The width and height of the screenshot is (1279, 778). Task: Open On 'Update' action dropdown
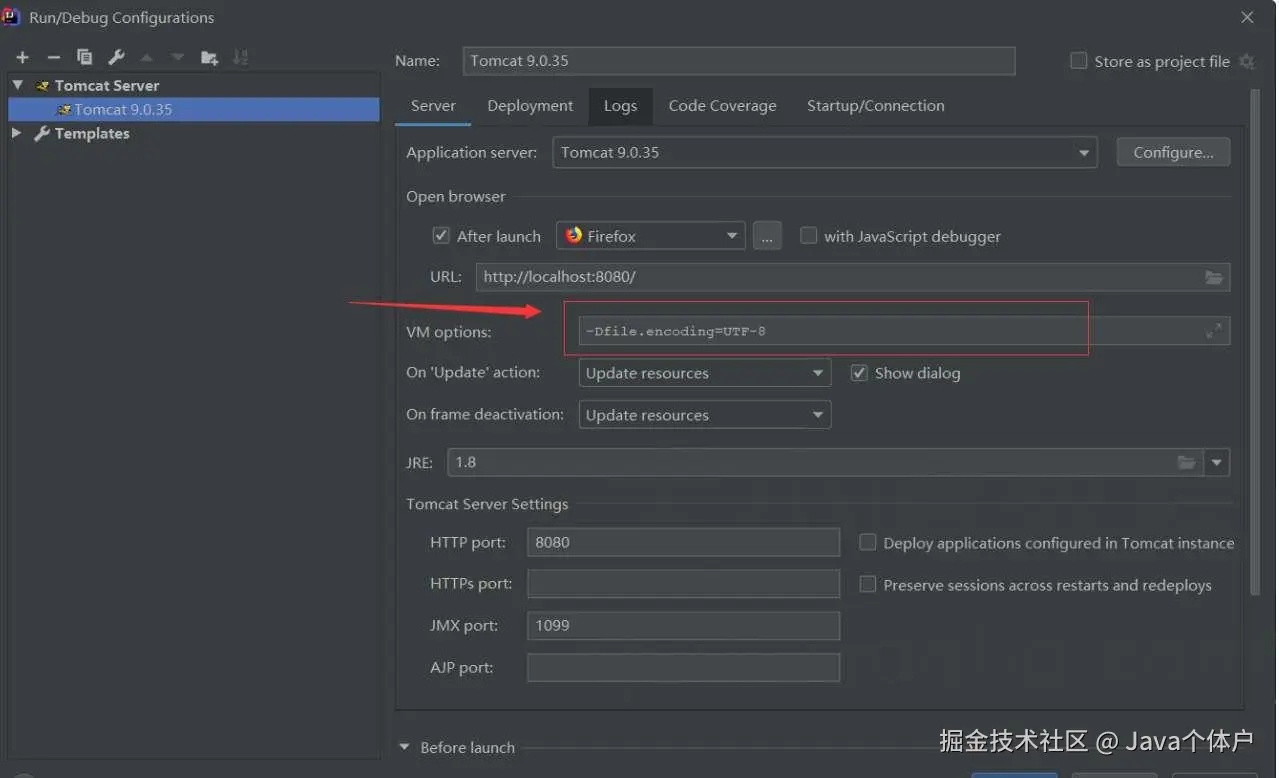point(705,373)
